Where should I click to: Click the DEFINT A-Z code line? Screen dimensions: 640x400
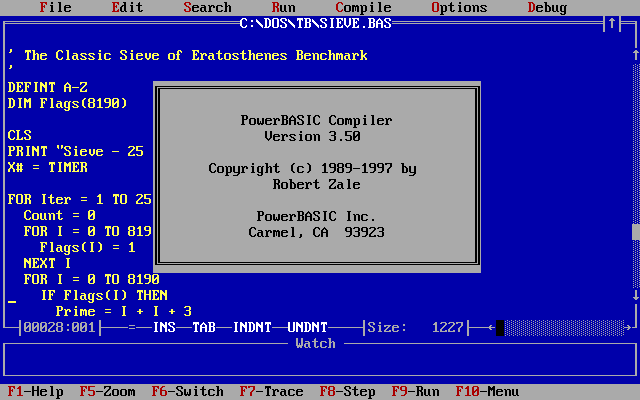(48, 87)
